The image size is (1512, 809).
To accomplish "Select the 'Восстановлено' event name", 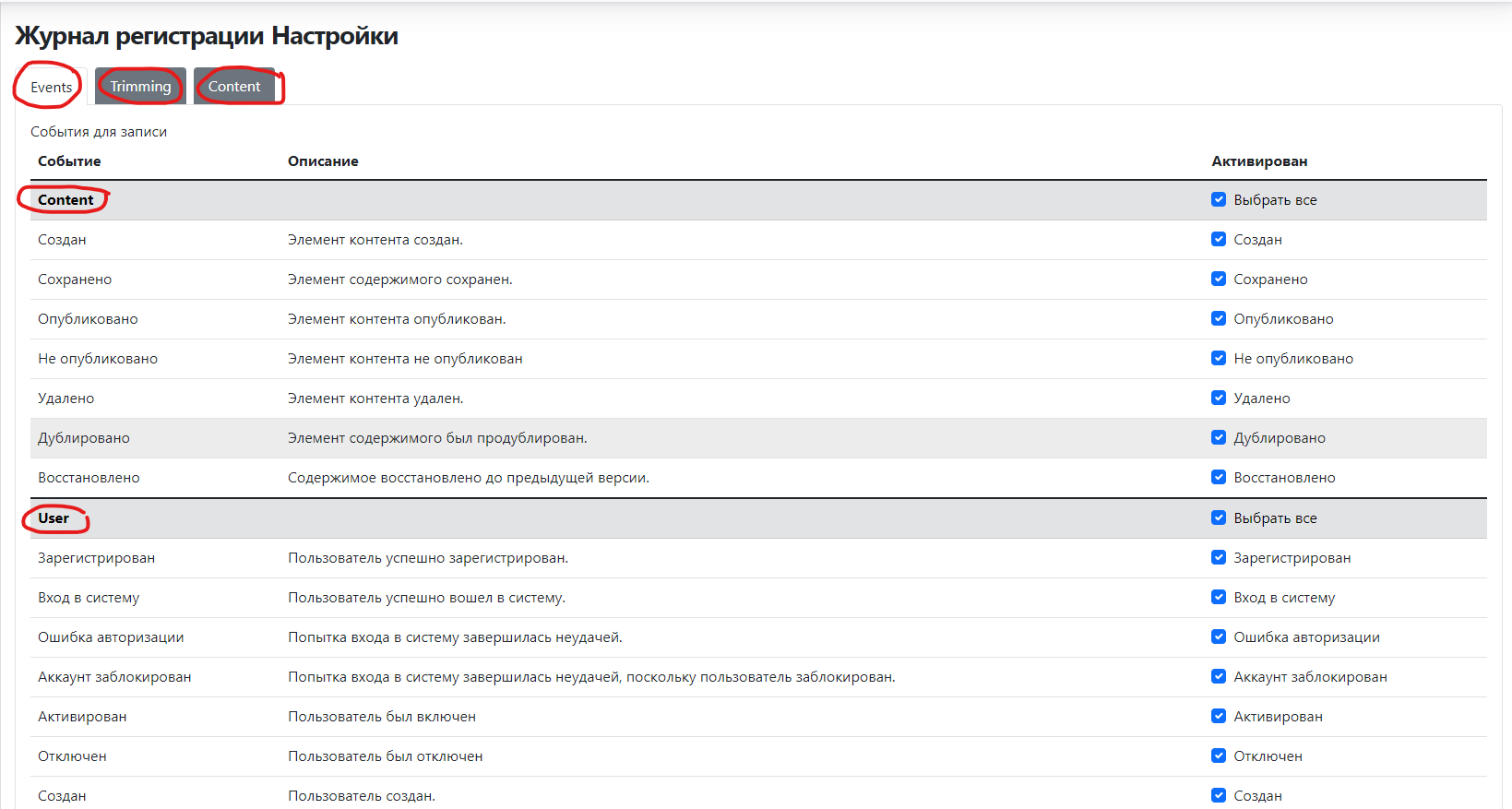I will [89, 478].
